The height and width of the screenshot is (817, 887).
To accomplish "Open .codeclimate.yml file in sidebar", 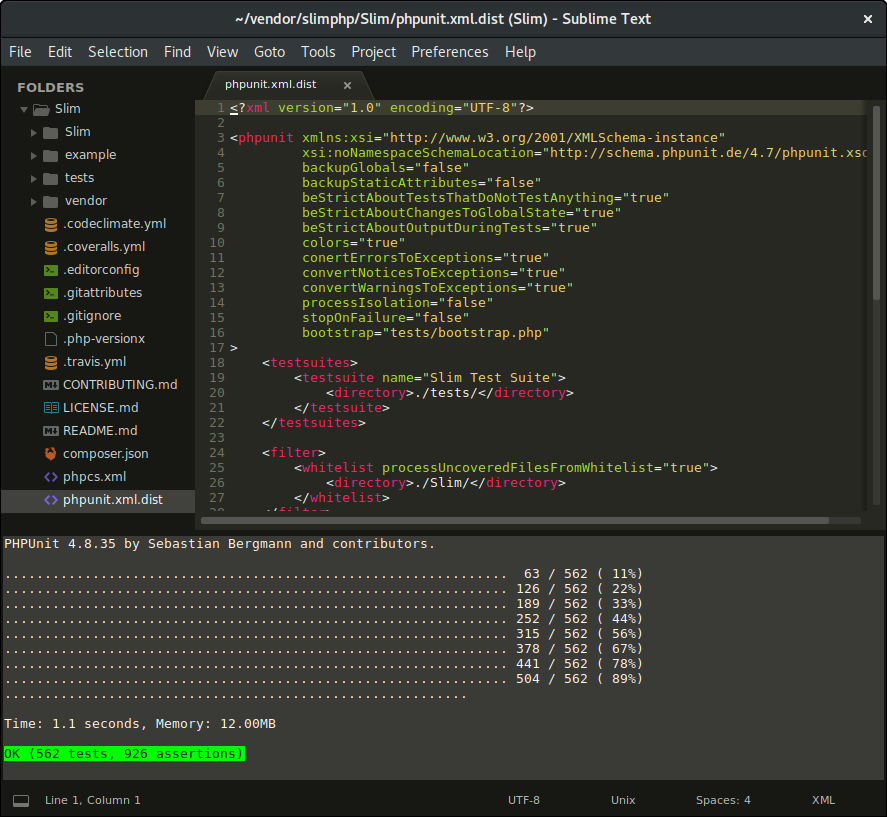I will tap(114, 225).
